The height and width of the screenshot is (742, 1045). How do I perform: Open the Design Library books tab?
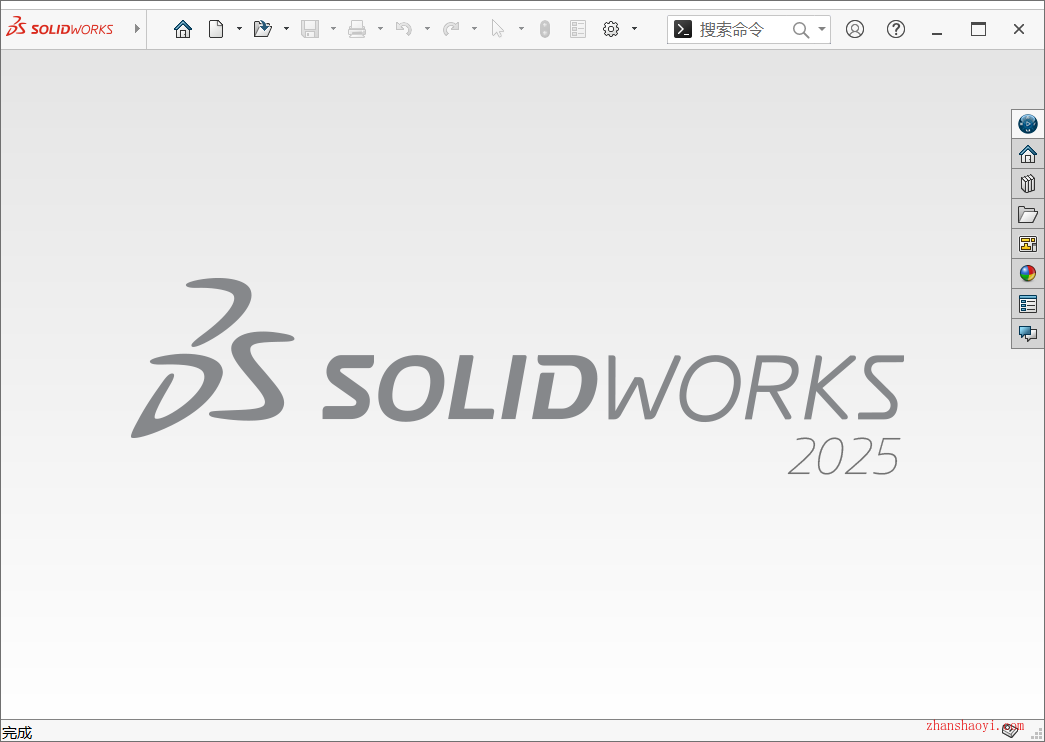1028,184
